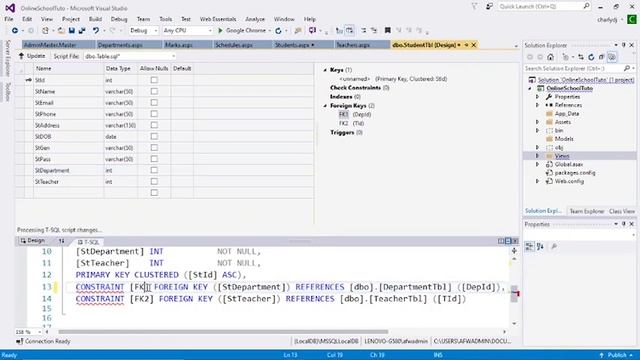The image size is (640, 360).
Task: Click Collapse All icon in Solution Explorer
Action: tap(601, 57)
